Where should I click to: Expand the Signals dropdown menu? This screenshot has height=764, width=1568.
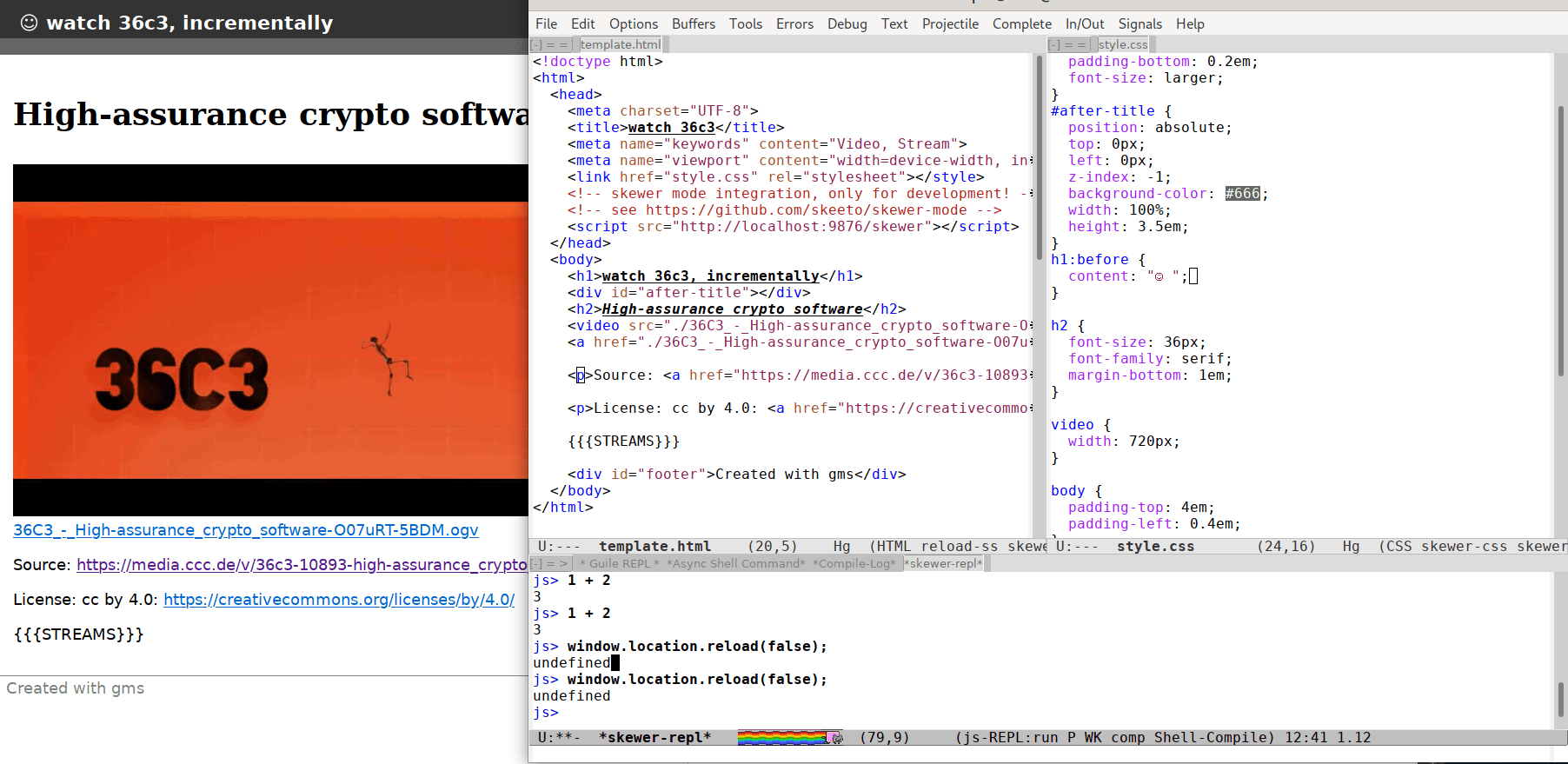1139,23
